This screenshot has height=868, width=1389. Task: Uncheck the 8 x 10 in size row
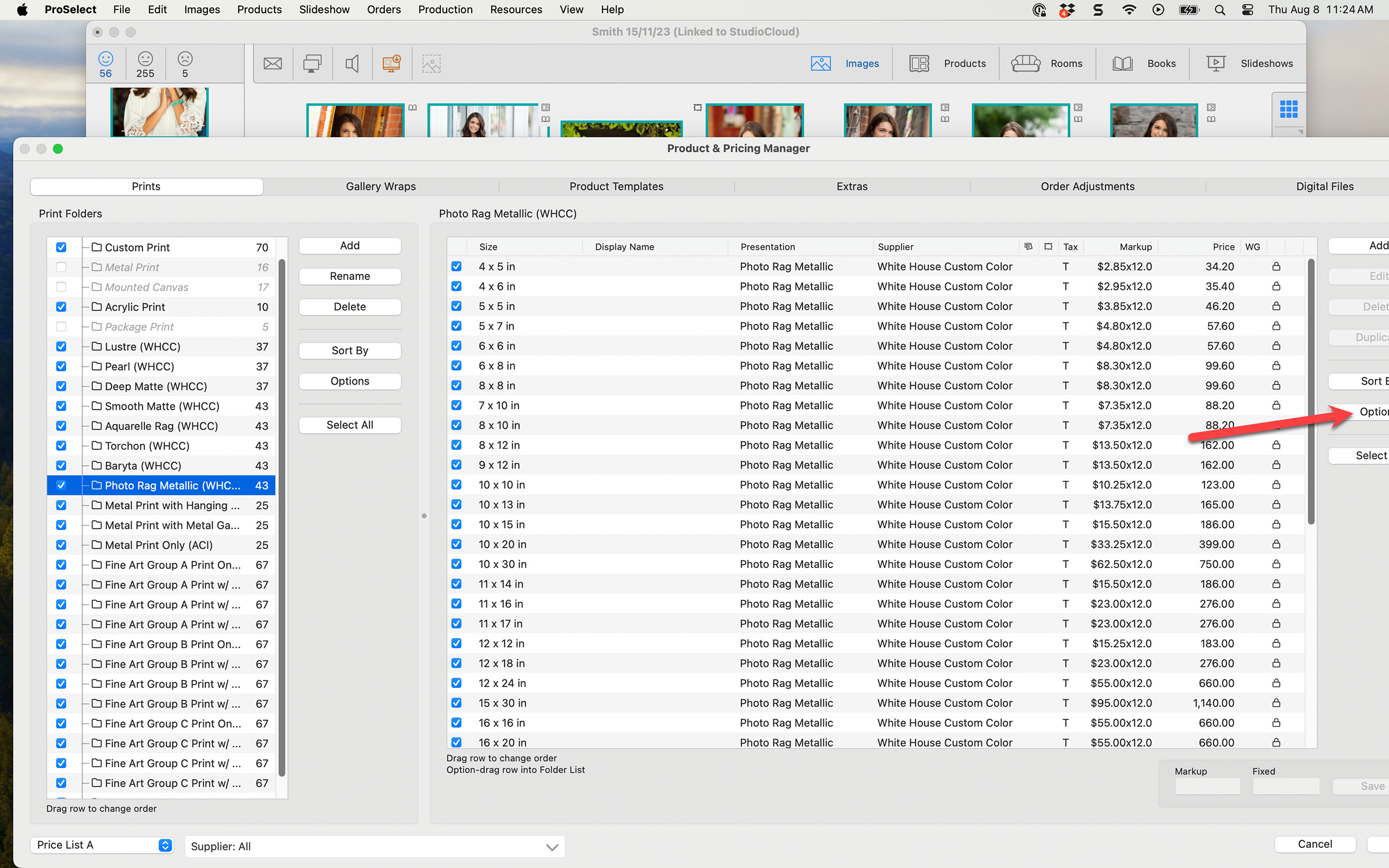(x=456, y=425)
